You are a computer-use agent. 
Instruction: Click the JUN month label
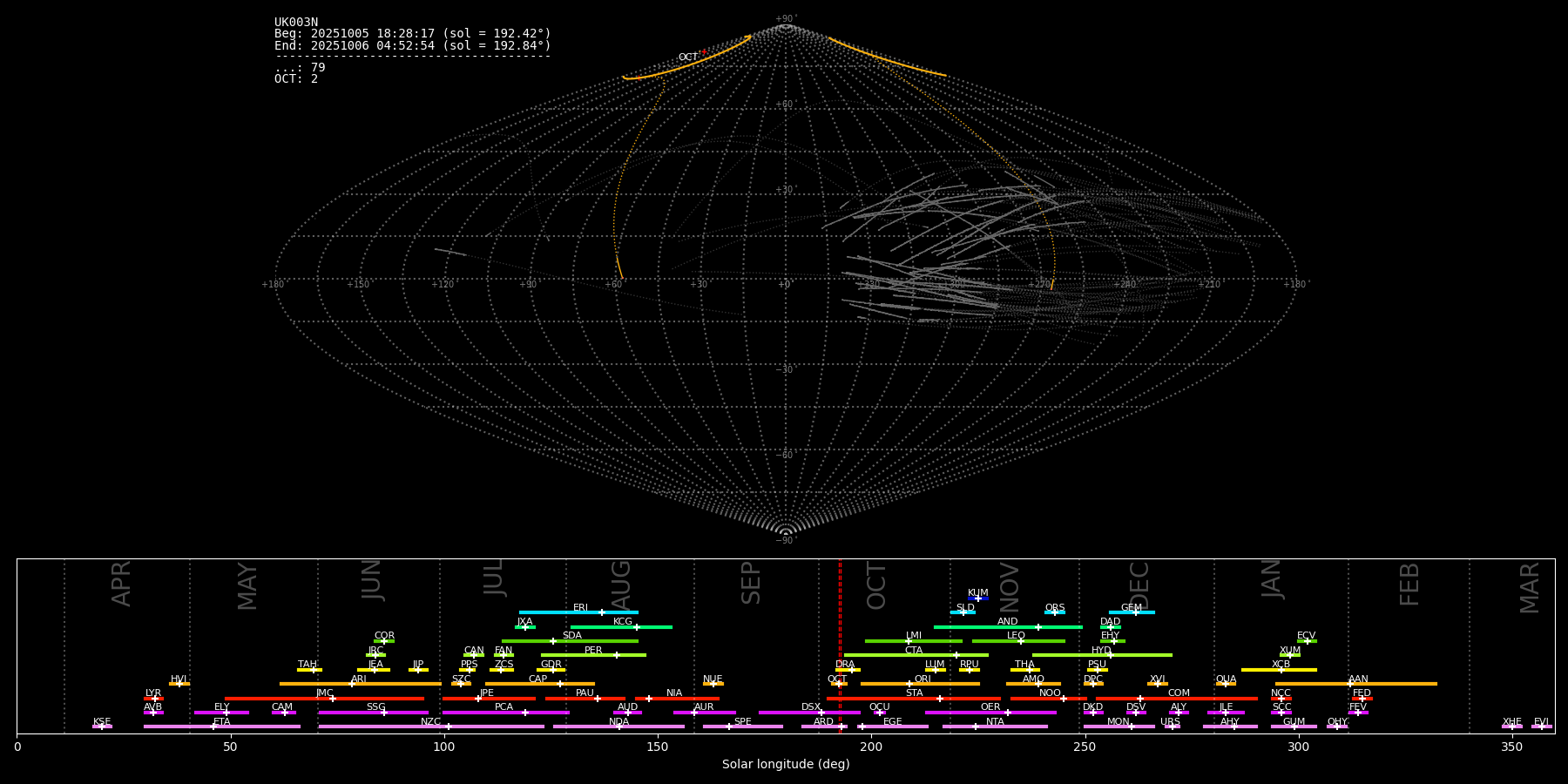tap(372, 580)
